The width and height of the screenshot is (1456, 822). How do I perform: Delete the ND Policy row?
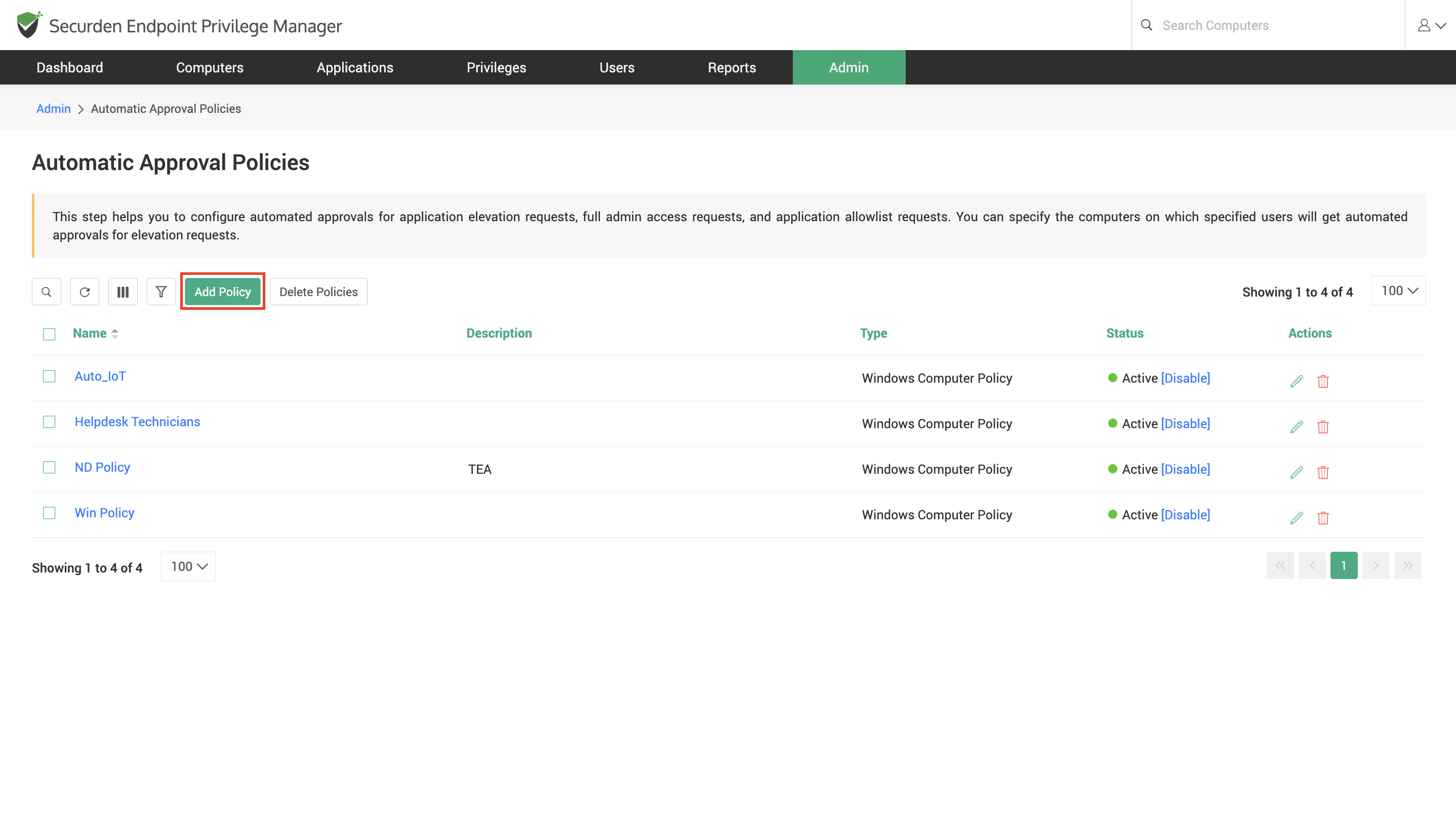click(1323, 472)
